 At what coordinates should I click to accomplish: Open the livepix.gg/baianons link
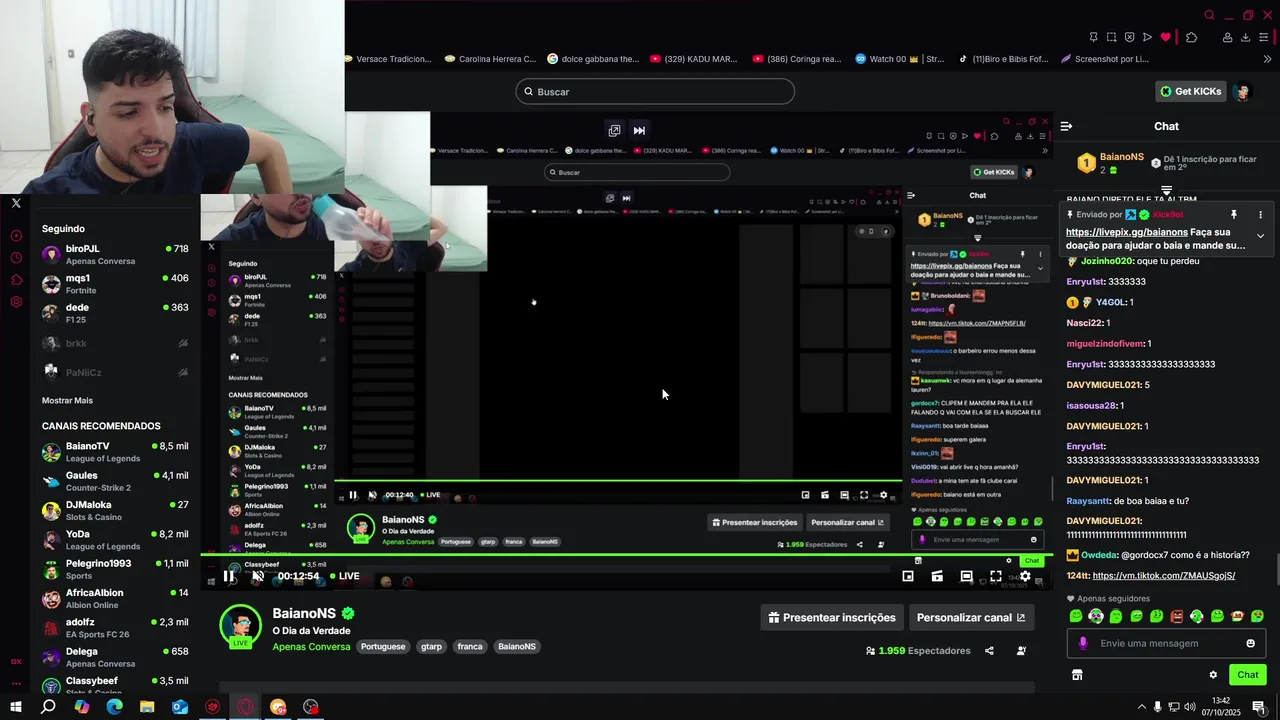click(x=1127, y=232)
